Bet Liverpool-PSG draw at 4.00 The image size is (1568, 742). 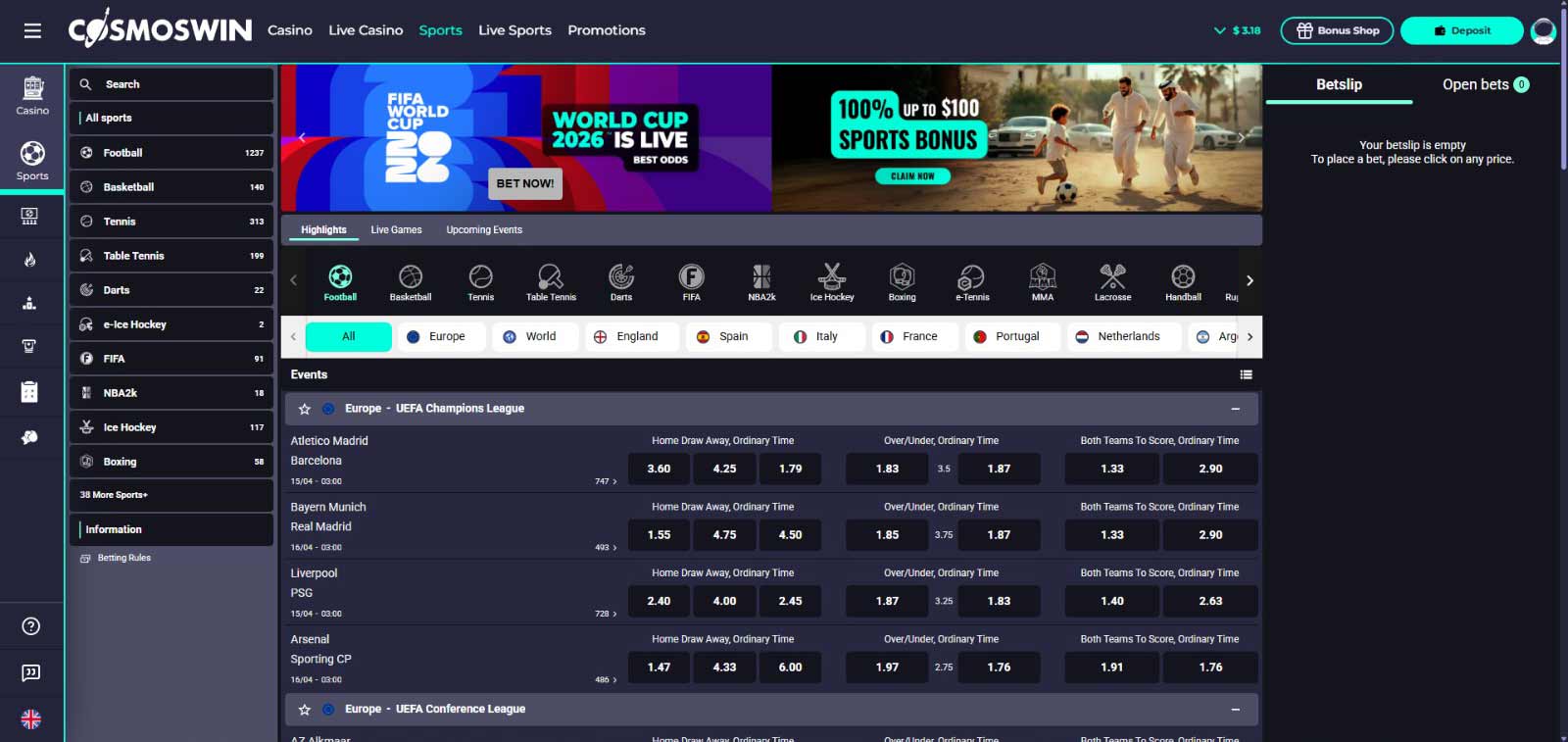724,601
